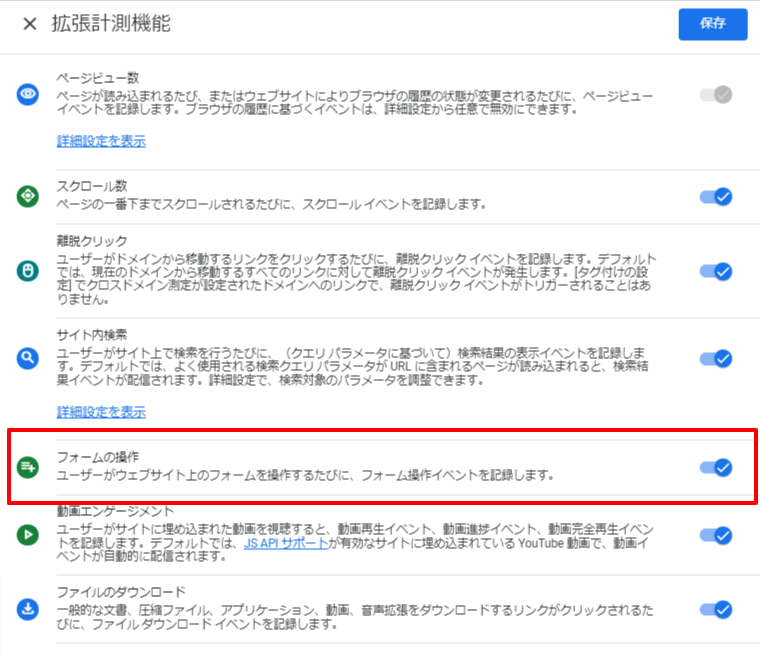Image resolution: width=760 pixels, height=672 pixels.
Task: Disable the スクロール数 toggle
Action: point(716,197)
